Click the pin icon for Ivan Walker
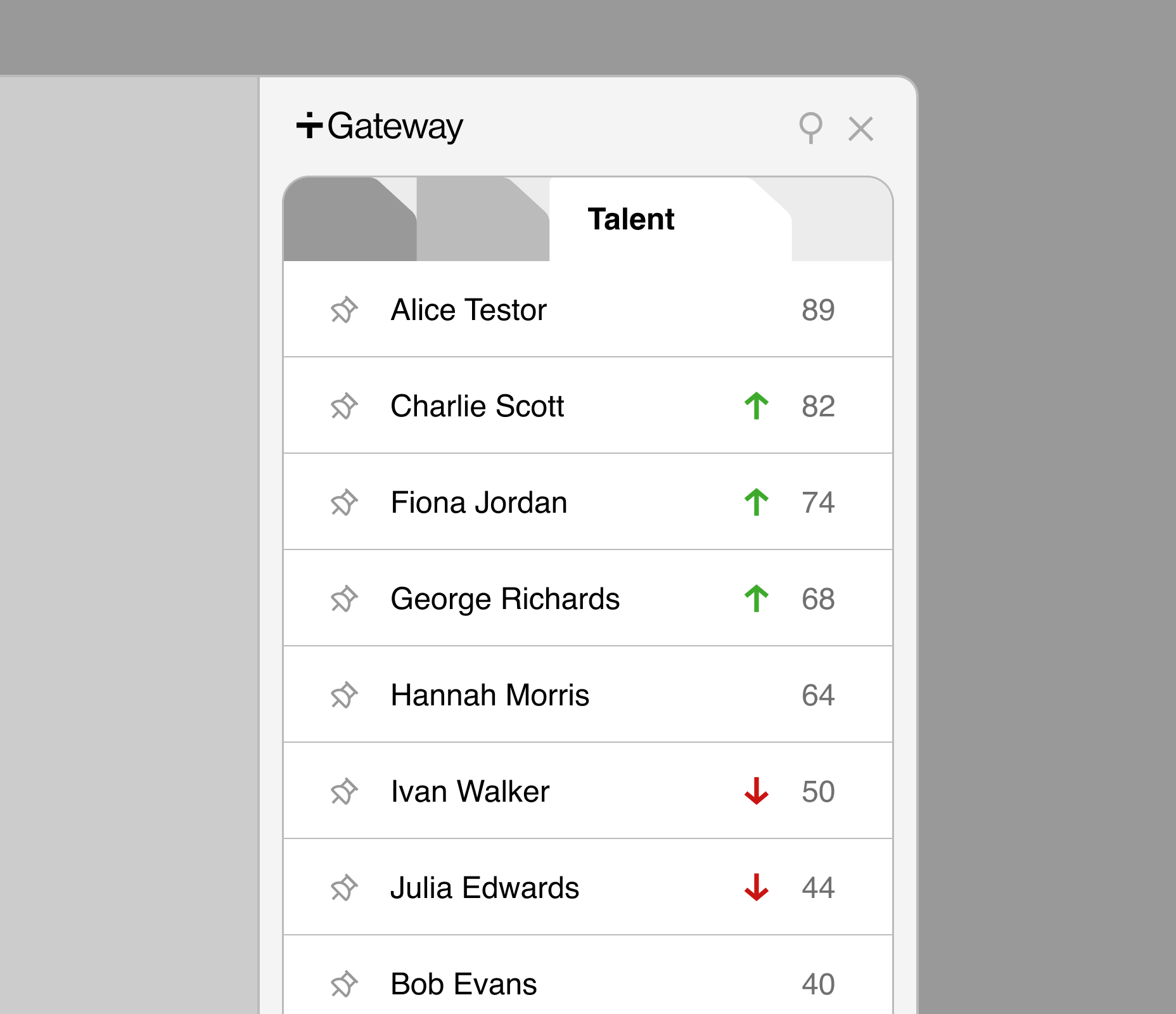Viewport: 1176px width, 1014px height. [x=344, y=792]
